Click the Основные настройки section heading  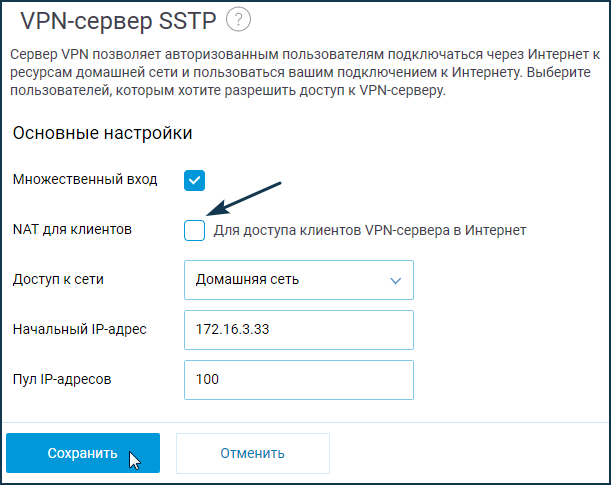coord(102,133)
